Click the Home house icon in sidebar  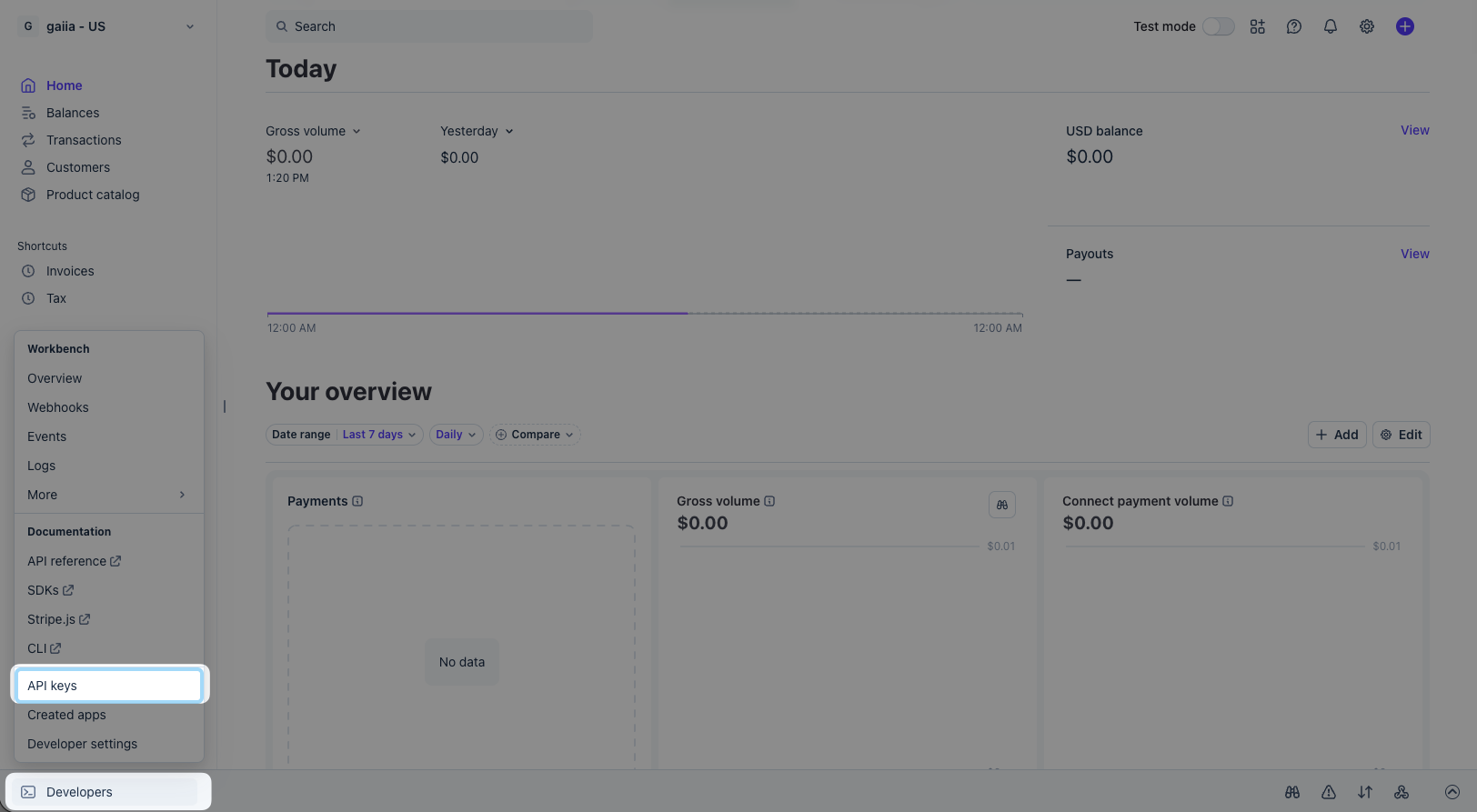[28, 85]
